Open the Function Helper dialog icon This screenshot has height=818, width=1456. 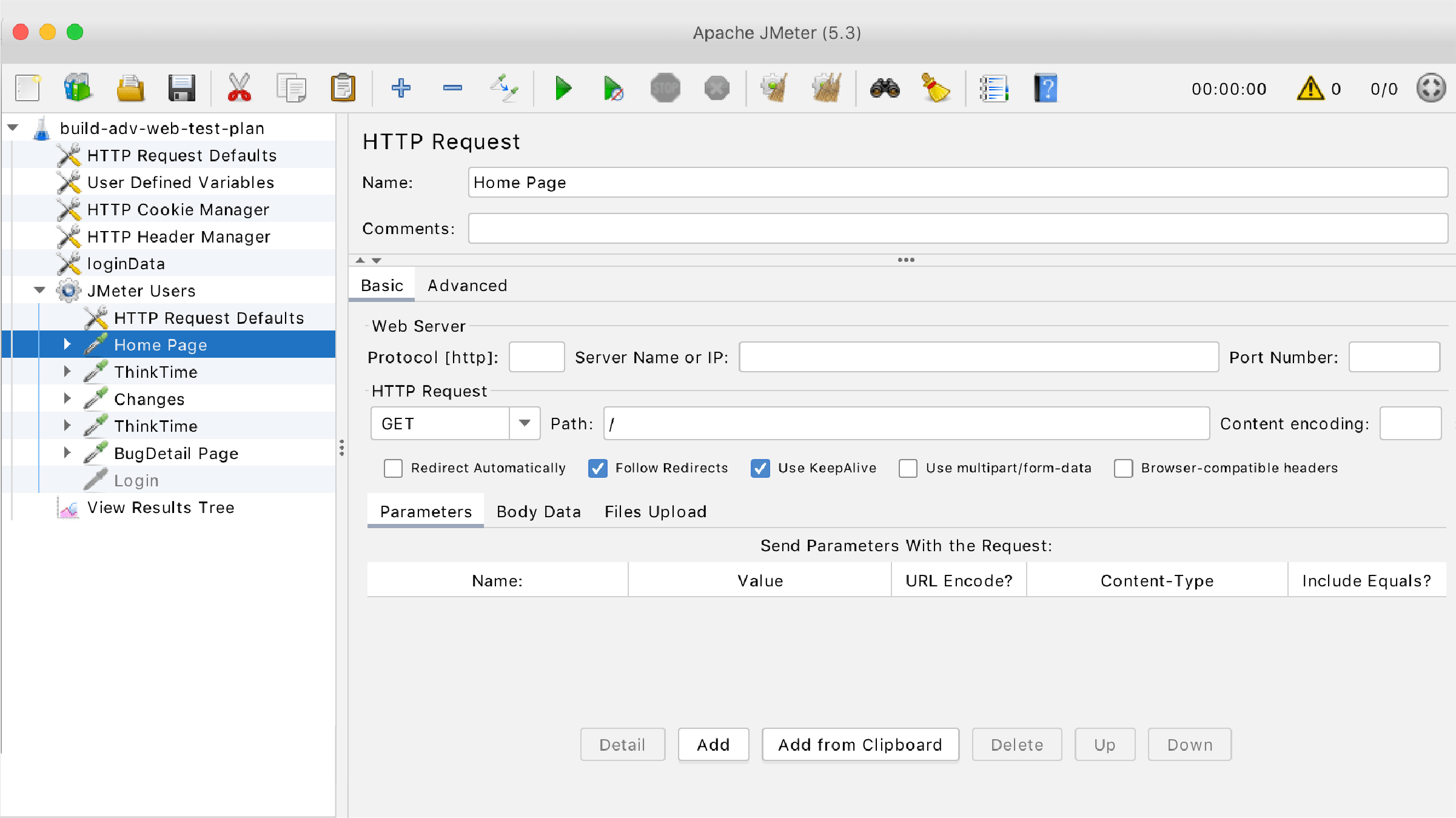(994, 89)
